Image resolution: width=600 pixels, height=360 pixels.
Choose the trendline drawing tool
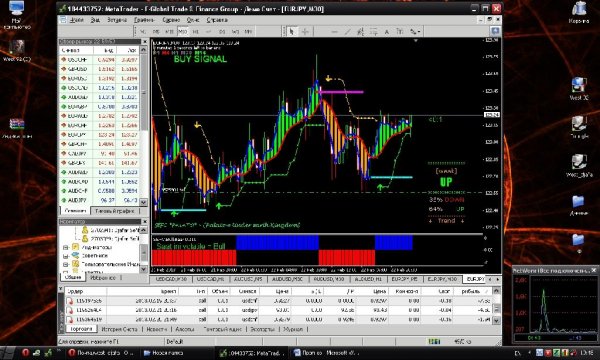click(347, 32)
